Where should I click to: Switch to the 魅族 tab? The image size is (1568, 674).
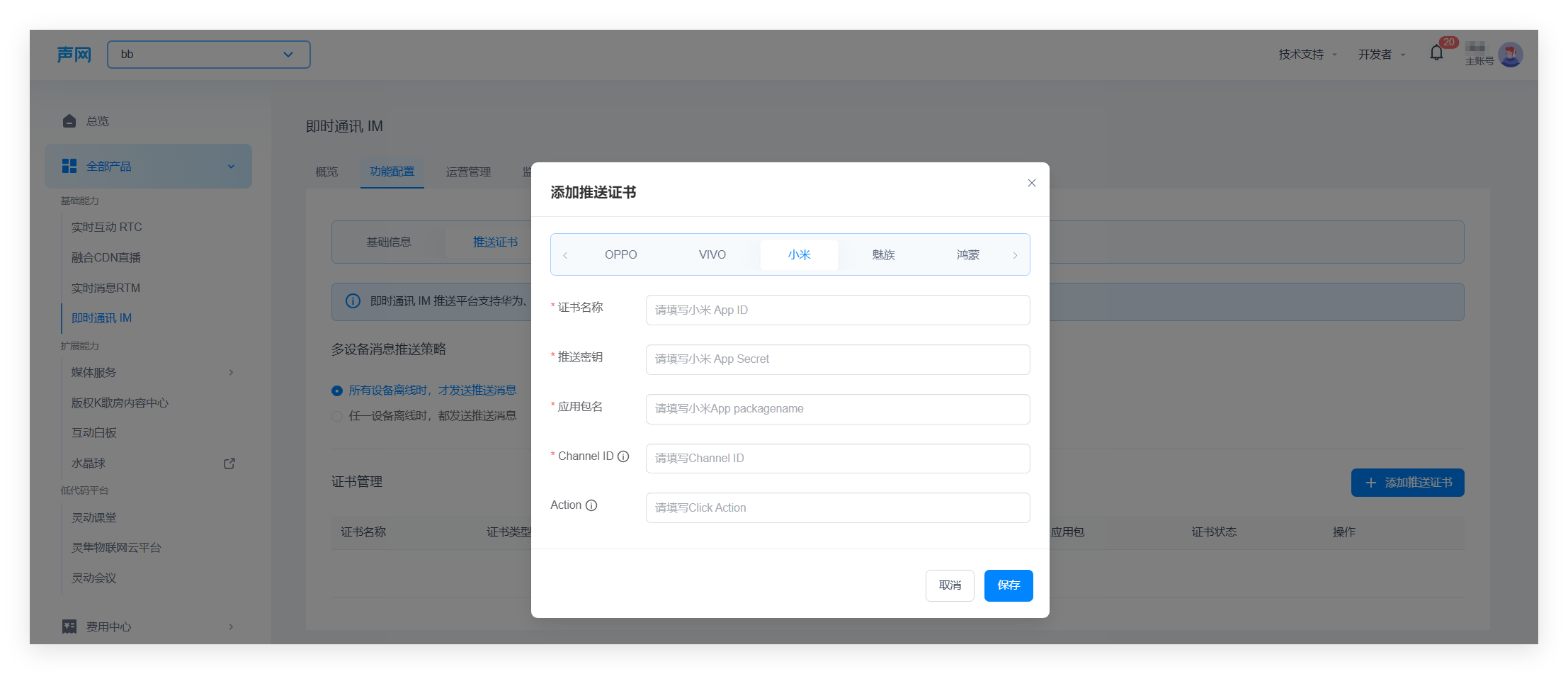884,254
